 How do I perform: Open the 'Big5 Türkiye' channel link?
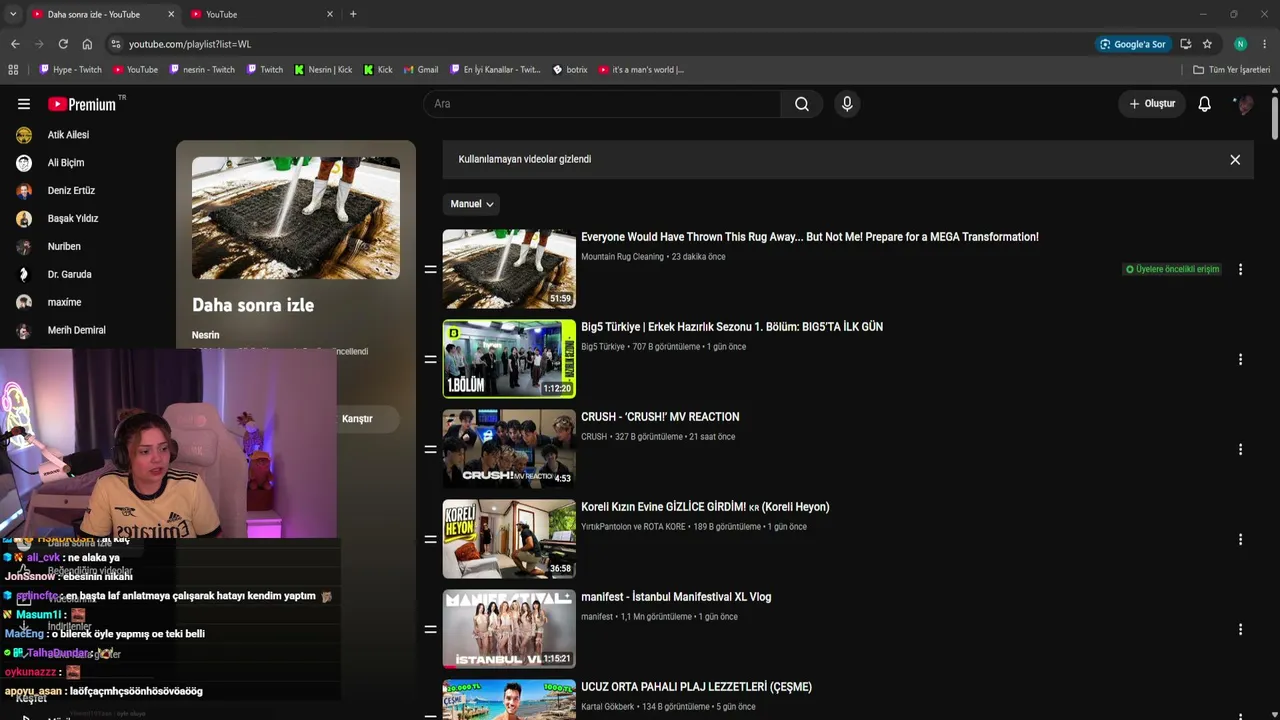point(603,347)
